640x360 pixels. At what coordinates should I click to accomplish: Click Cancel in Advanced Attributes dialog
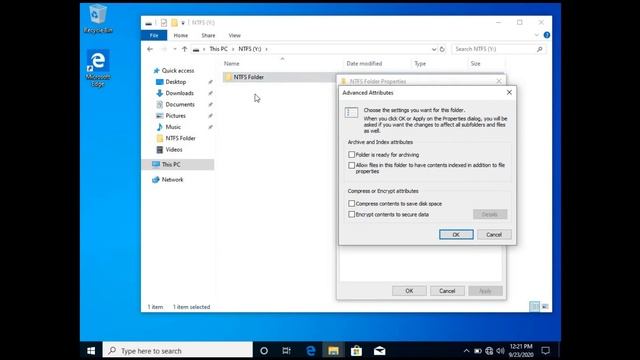coord(494,235)
